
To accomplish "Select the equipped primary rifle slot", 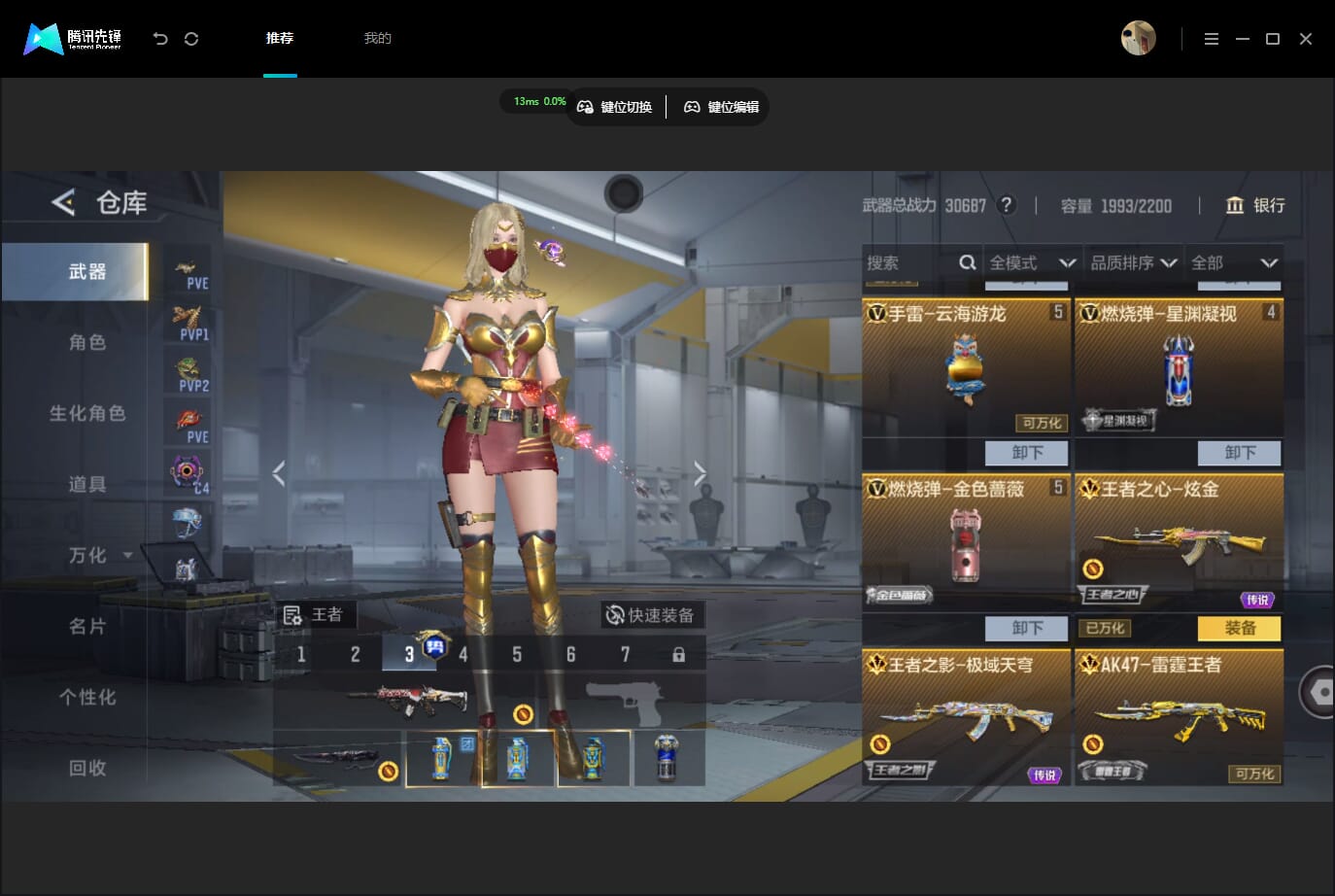I will [408, 700].
